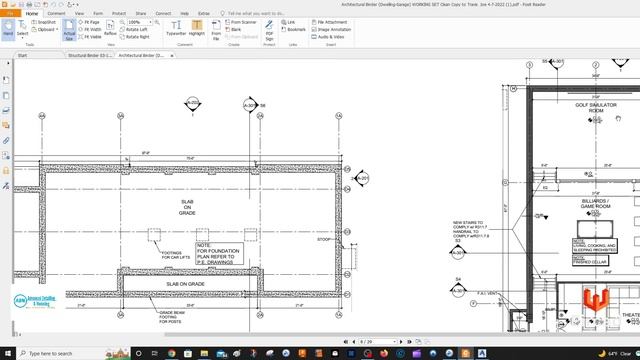Screen dimensions: 640x360
Task: Create PDF From Scanner
Action: pos(241,22)
